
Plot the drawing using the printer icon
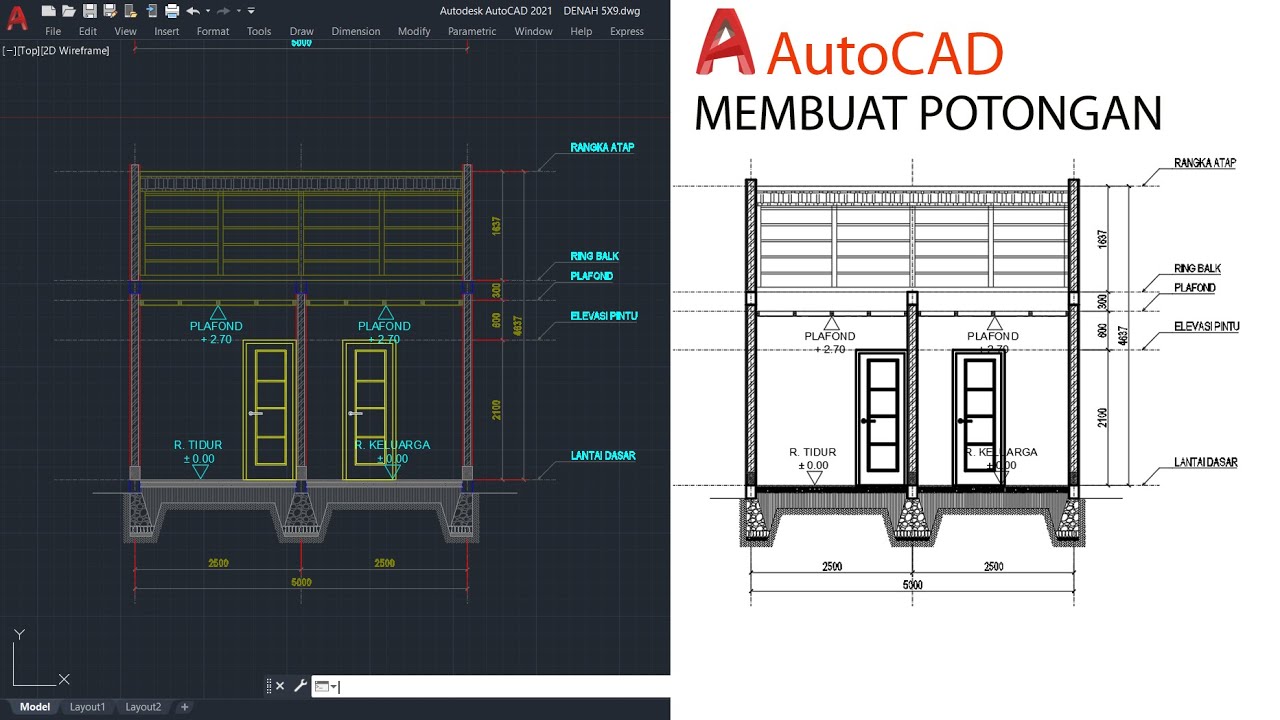coord(172,11)
